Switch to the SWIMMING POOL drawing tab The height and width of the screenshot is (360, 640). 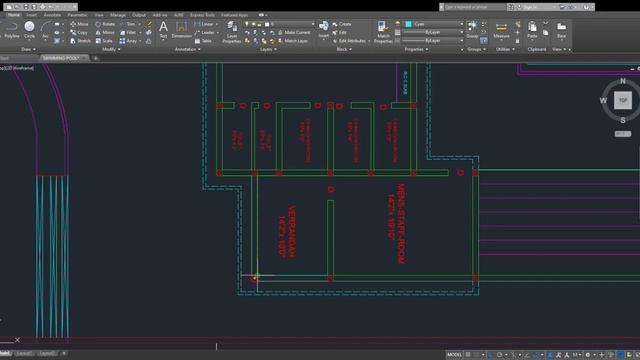pos(63,58)
